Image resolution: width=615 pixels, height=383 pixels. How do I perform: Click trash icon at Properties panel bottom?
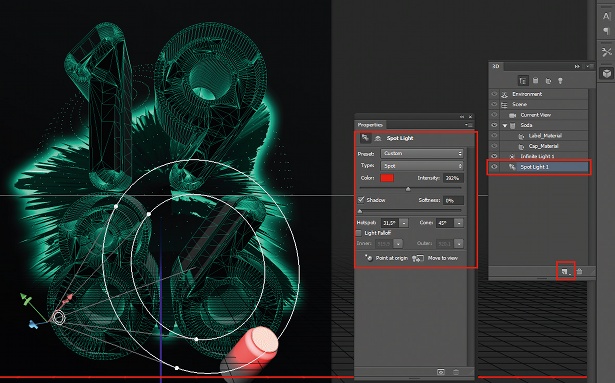(456, 372)
